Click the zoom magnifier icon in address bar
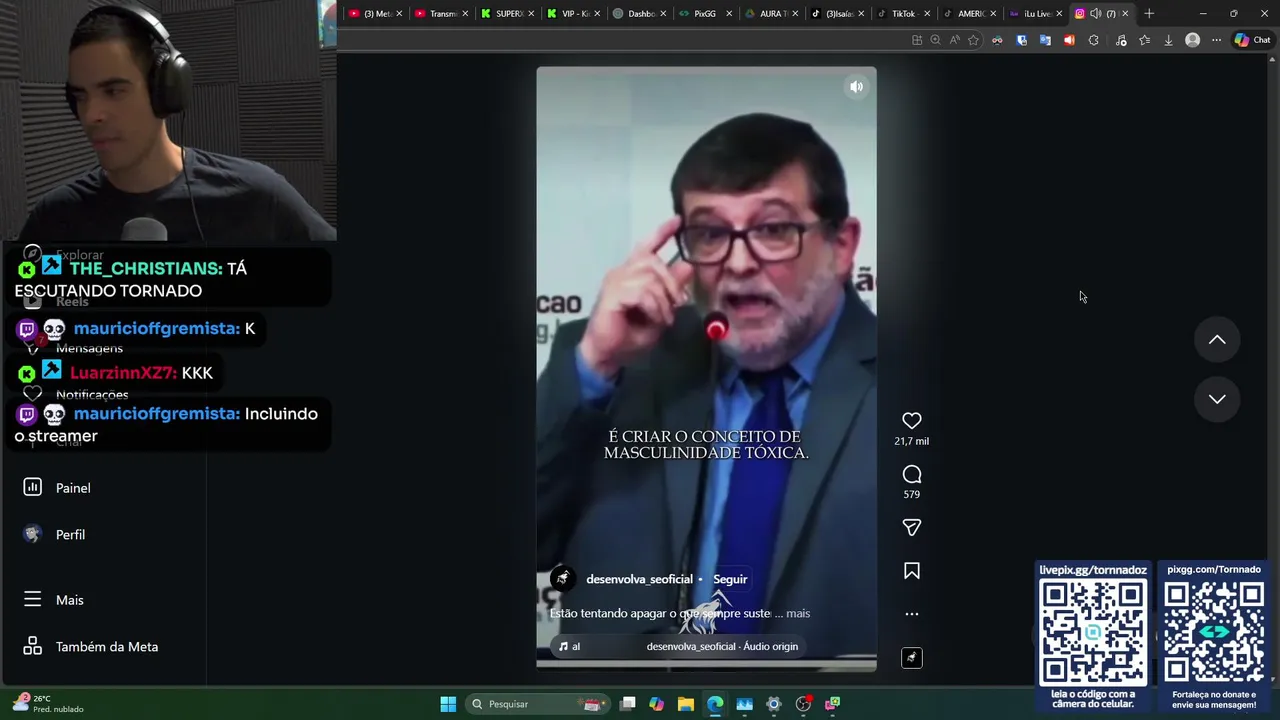 (x=935, y=40)
